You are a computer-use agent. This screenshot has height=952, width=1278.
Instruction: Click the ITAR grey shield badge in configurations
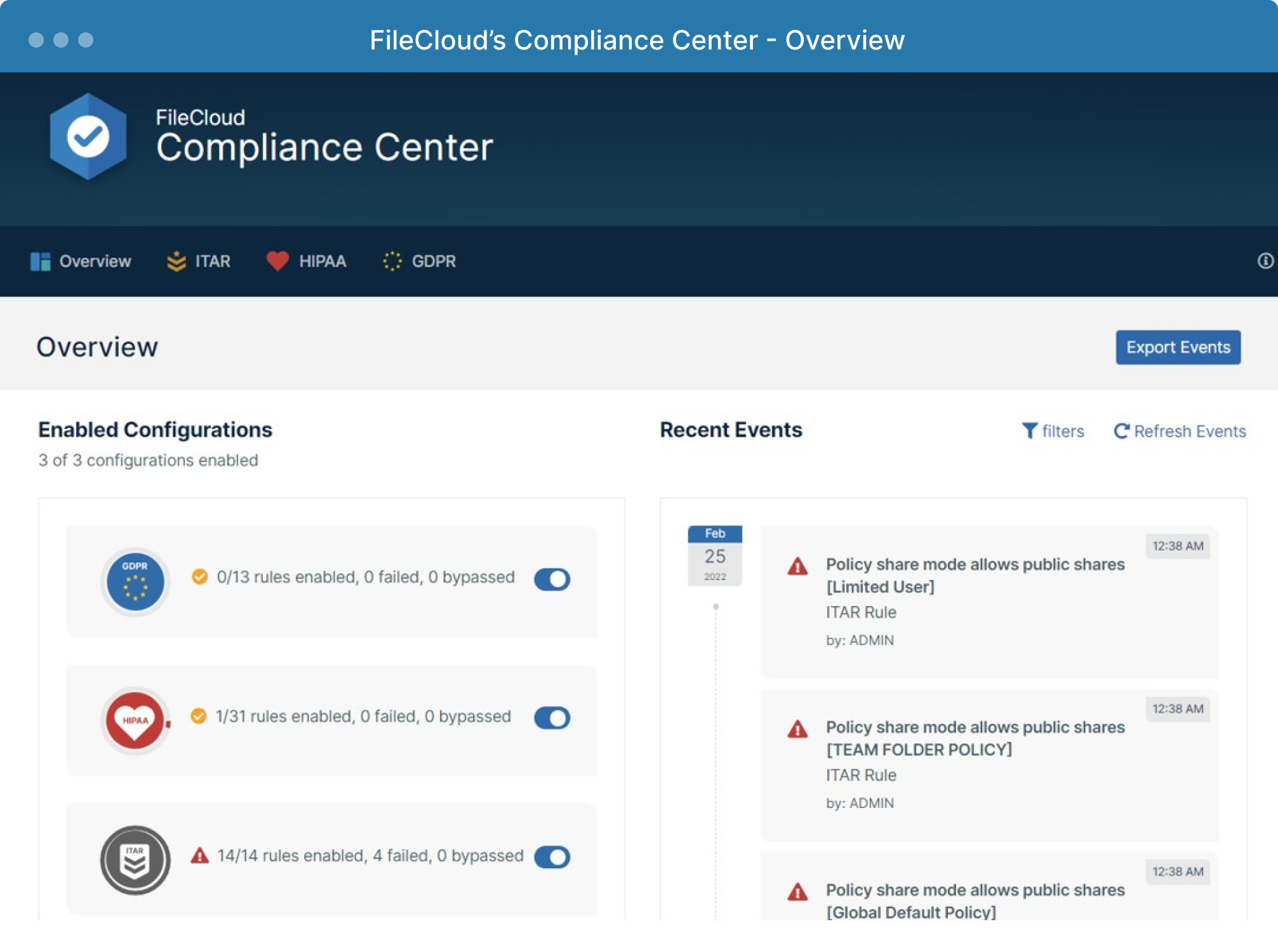[135, 860]
